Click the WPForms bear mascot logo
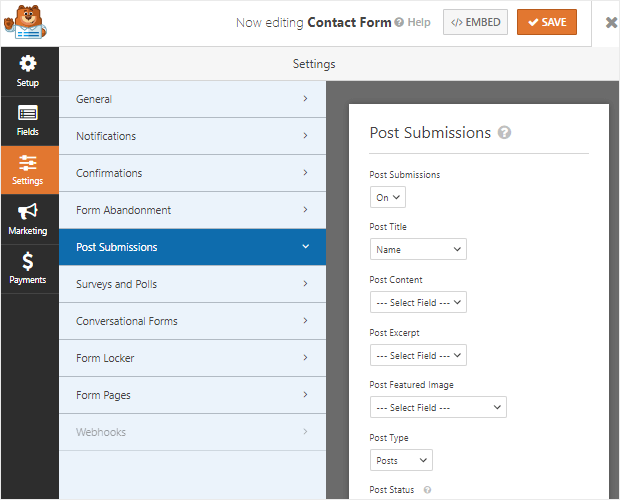The height and width of the screenshot is (500, 620). click(x=25, y=23)
